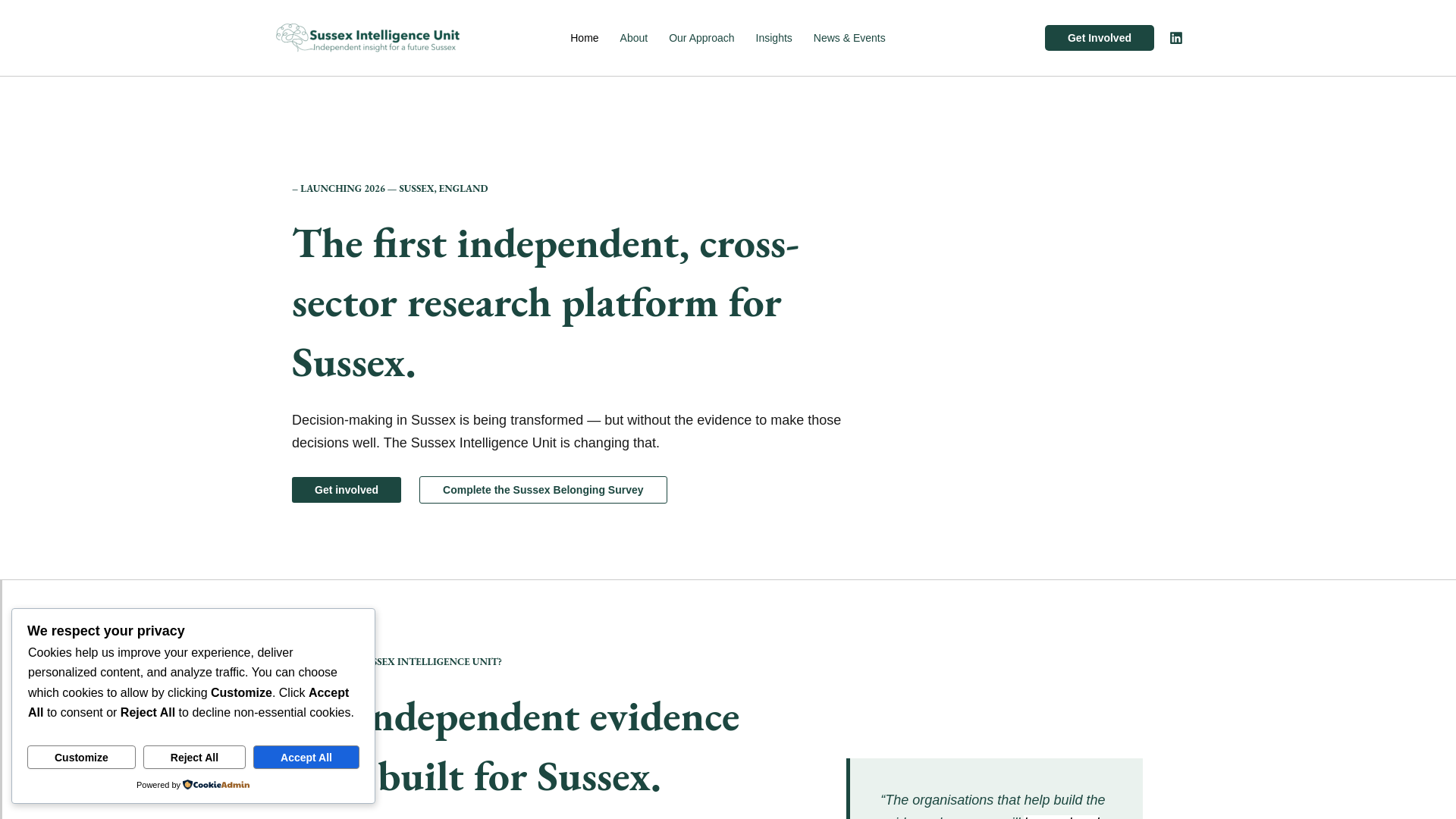Click the hero Get involved button
The height and width of the screenshot is (819, 1456).
click(x=347, y=490)
